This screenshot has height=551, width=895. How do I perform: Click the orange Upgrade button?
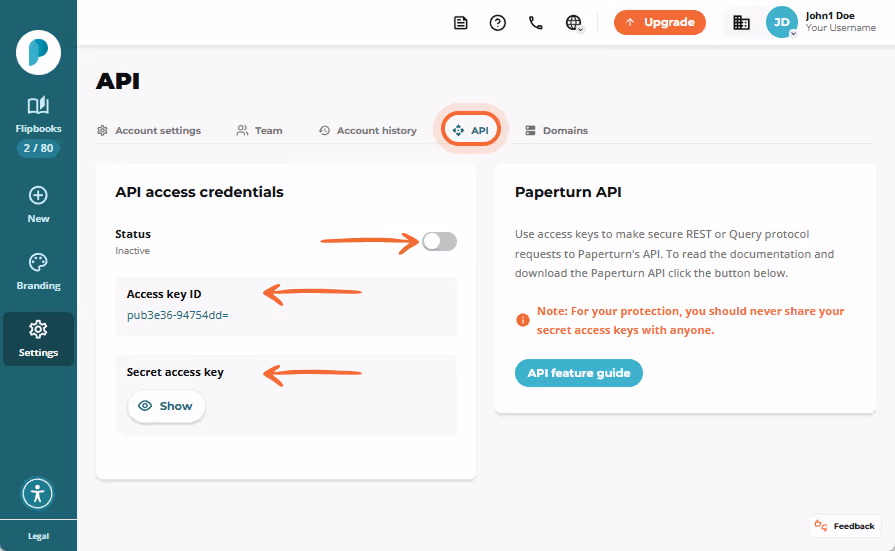pyautogui.click(x=660, y=22)
